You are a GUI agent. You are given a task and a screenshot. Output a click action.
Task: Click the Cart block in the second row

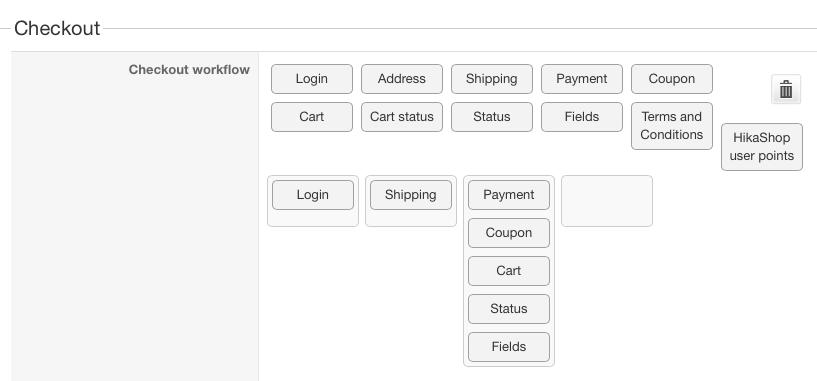pos(312,117)
